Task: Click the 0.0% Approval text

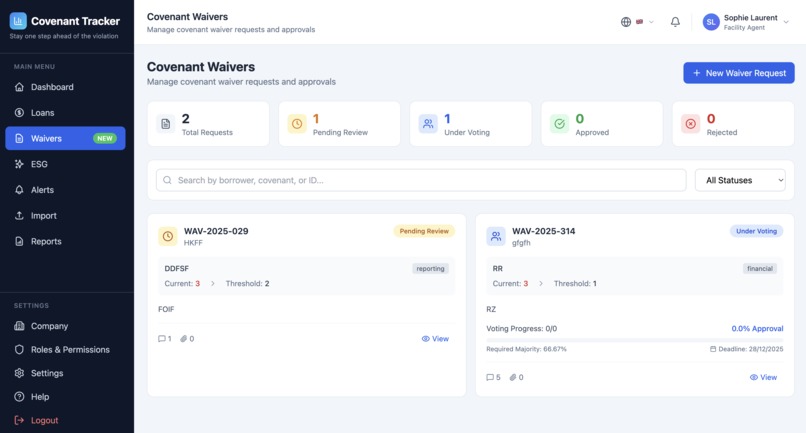Action: pos(757,329)
